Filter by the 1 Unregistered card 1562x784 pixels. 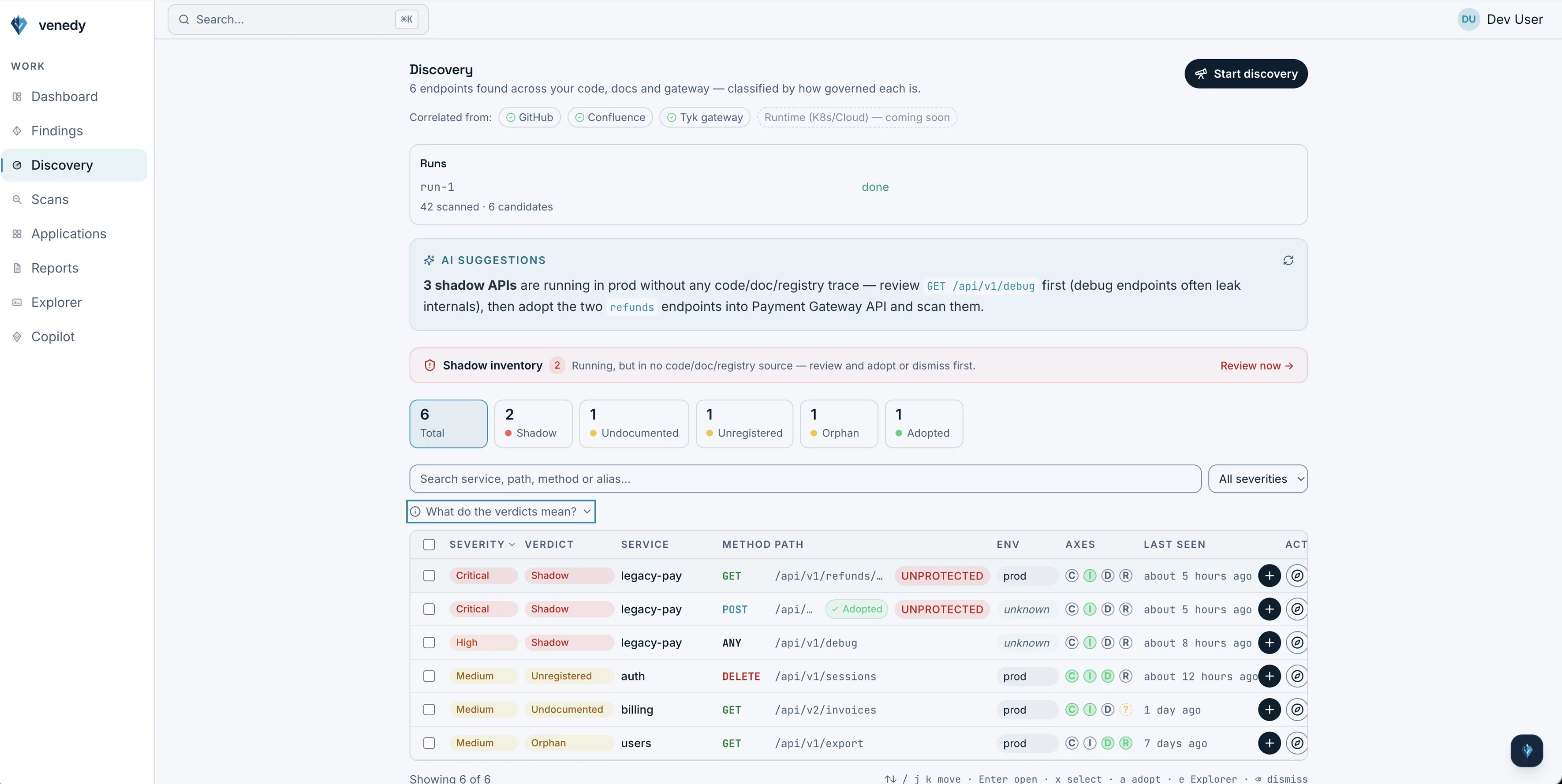(744, 424)
